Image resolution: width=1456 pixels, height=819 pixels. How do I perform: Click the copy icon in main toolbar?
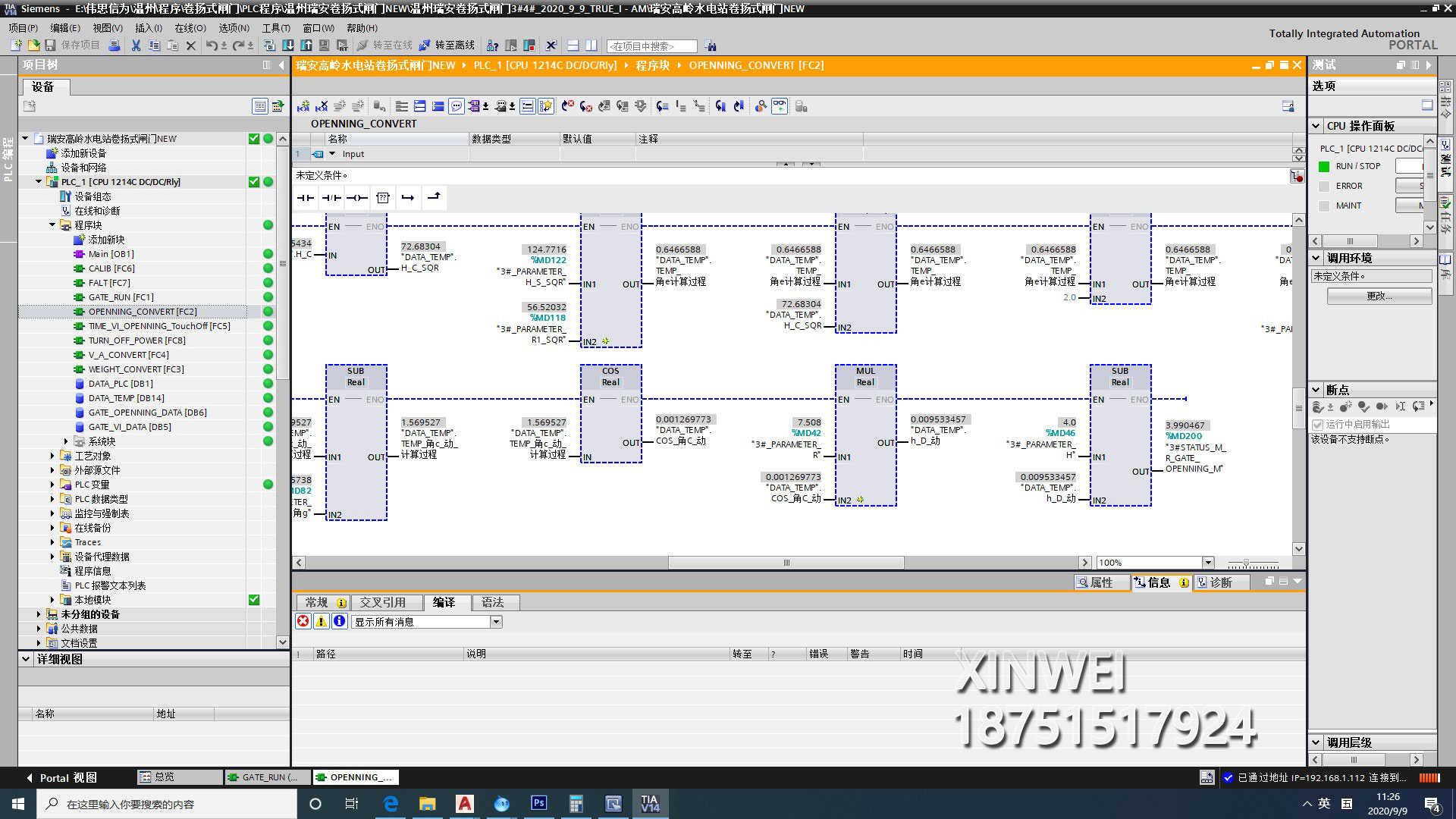154,45
